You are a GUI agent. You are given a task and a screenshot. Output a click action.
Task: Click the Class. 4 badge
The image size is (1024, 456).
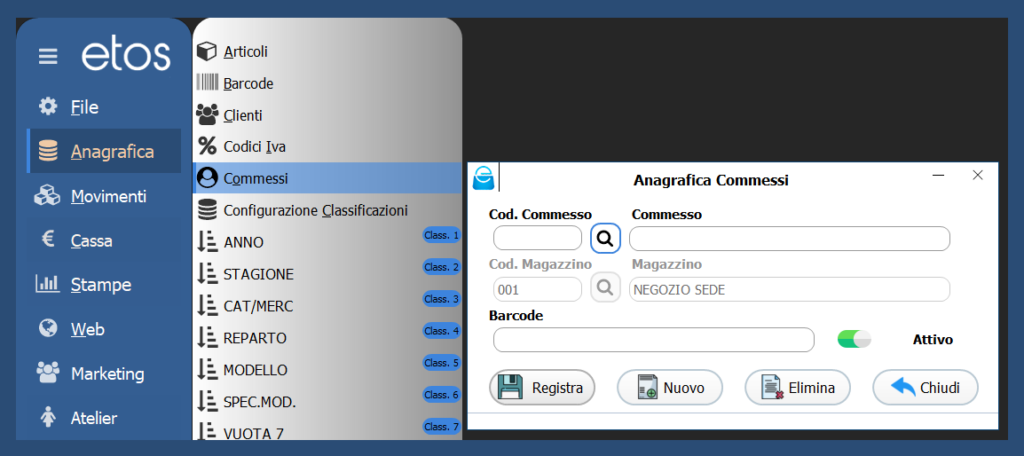tap(441, 331)
